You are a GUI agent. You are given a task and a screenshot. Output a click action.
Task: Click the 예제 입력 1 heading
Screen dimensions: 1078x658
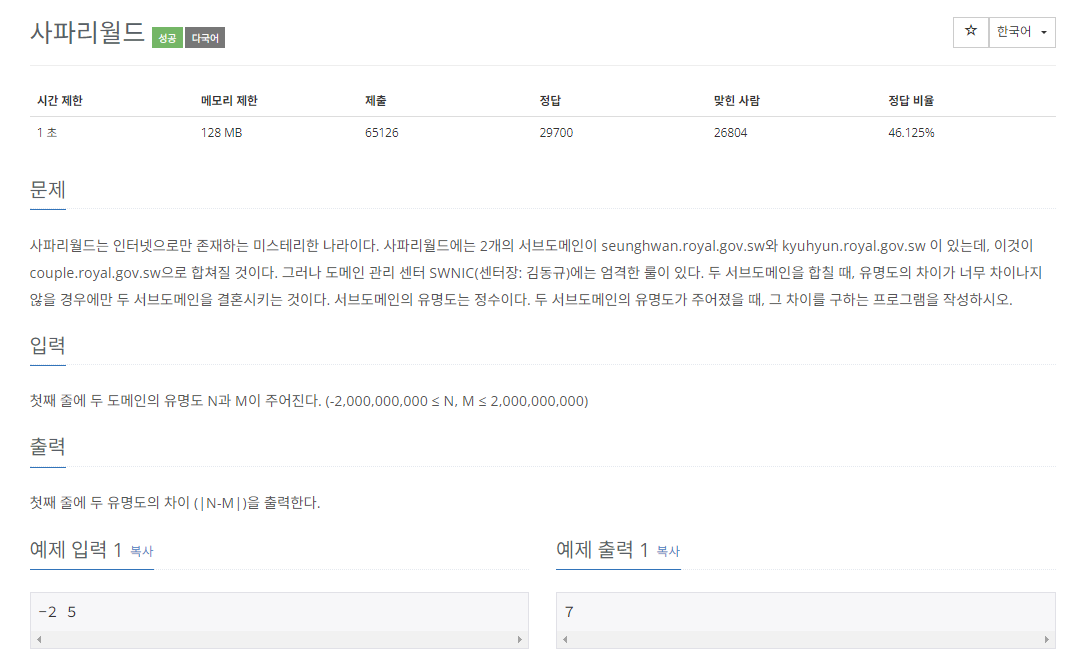(76, 549)
